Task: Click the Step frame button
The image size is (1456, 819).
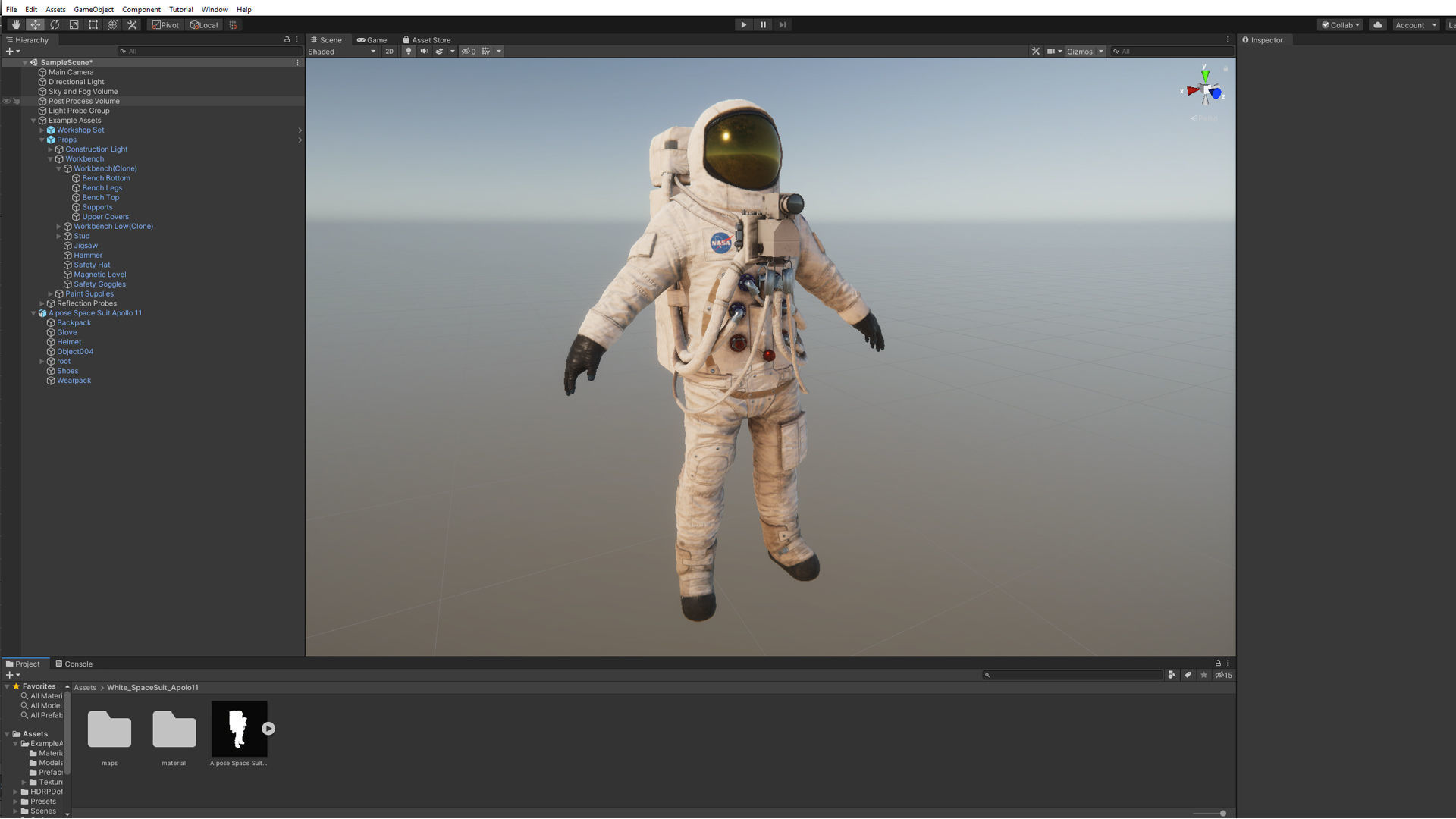Action: click(783, 25)
